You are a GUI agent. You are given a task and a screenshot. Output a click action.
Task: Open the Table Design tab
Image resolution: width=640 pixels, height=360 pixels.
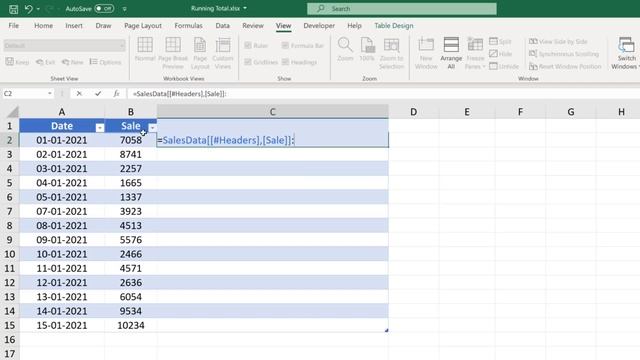pos(393,25)
